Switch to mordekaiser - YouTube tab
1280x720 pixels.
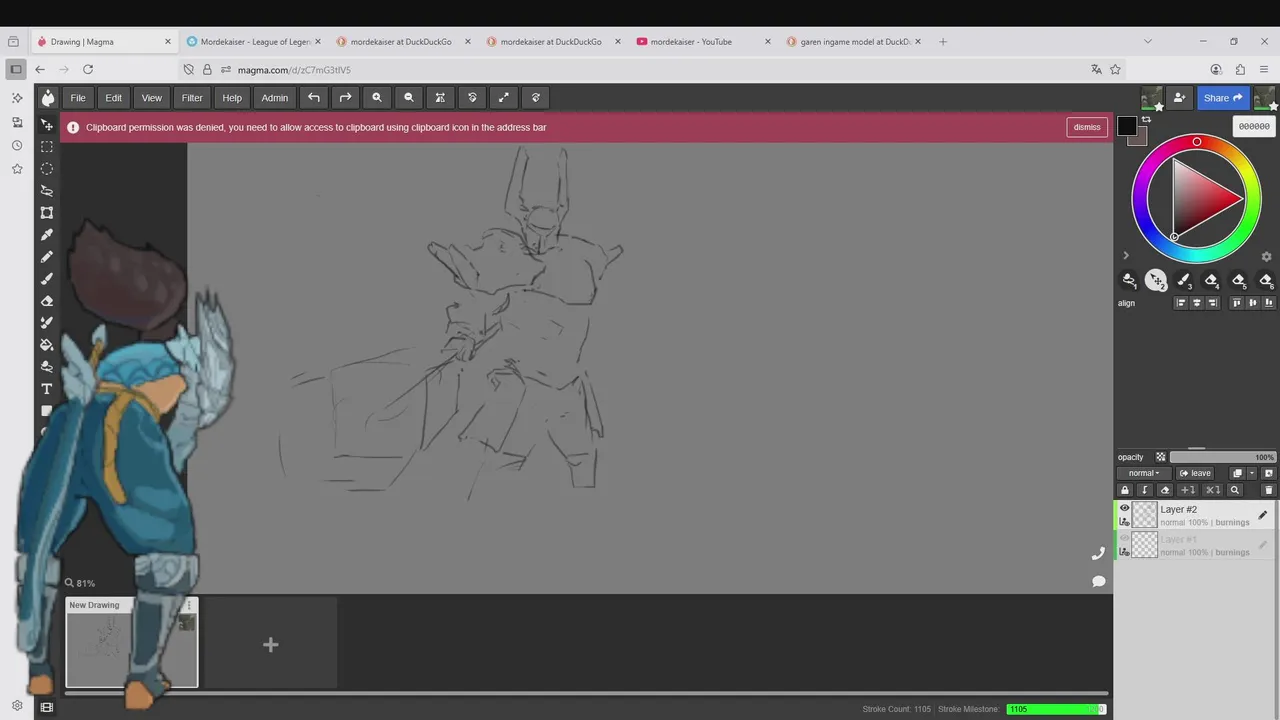point(705,42)
